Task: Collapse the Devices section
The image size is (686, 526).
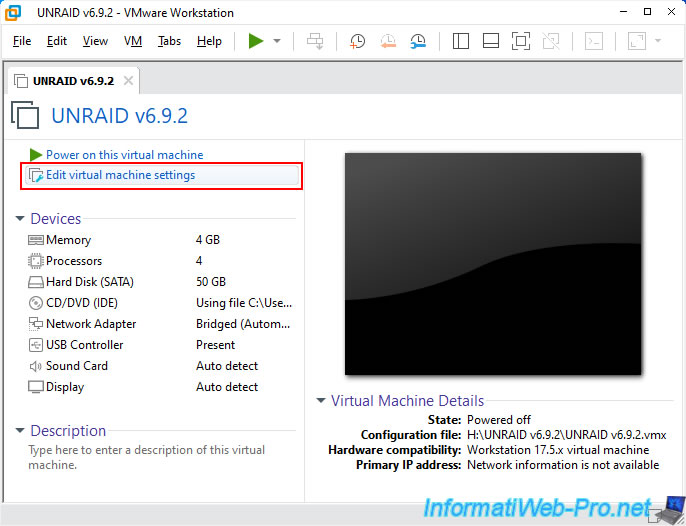Action: (21, 219)
